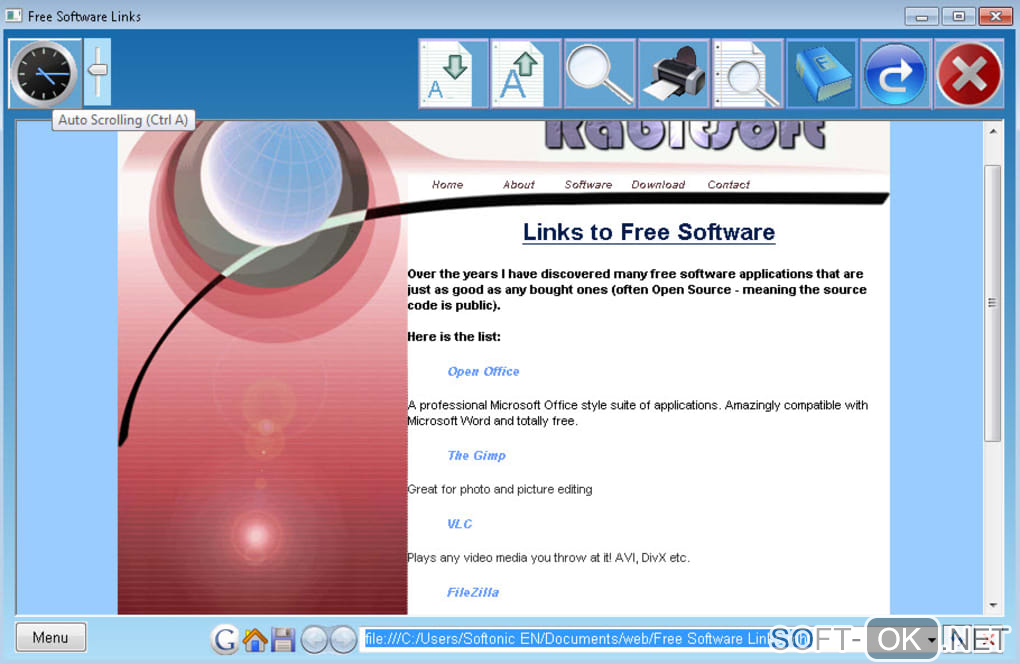Open the page search document-magnifier icon

[747, 73]
